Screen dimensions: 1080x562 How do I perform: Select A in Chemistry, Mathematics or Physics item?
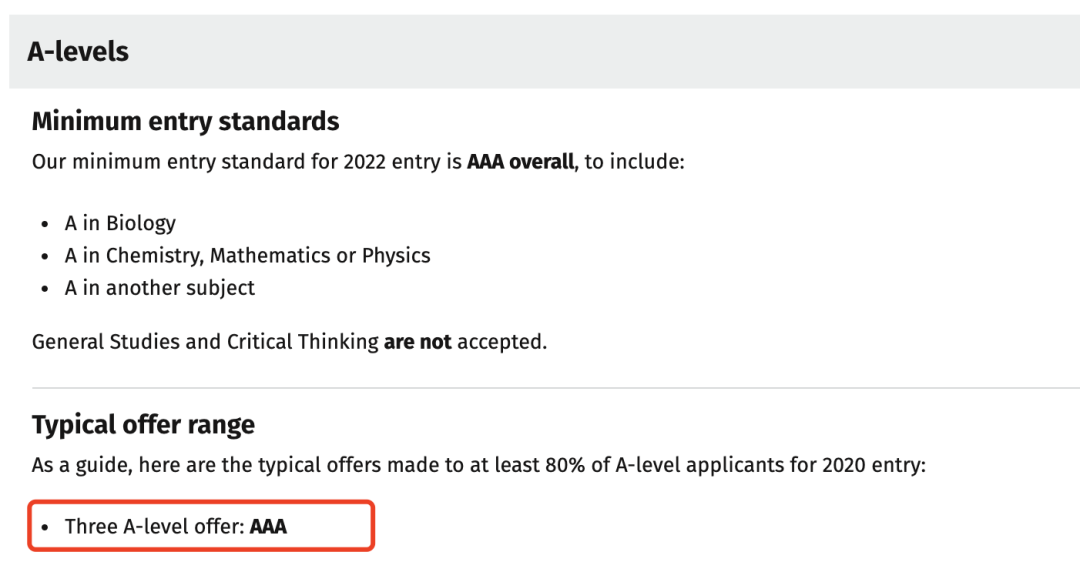pos(247,256)
